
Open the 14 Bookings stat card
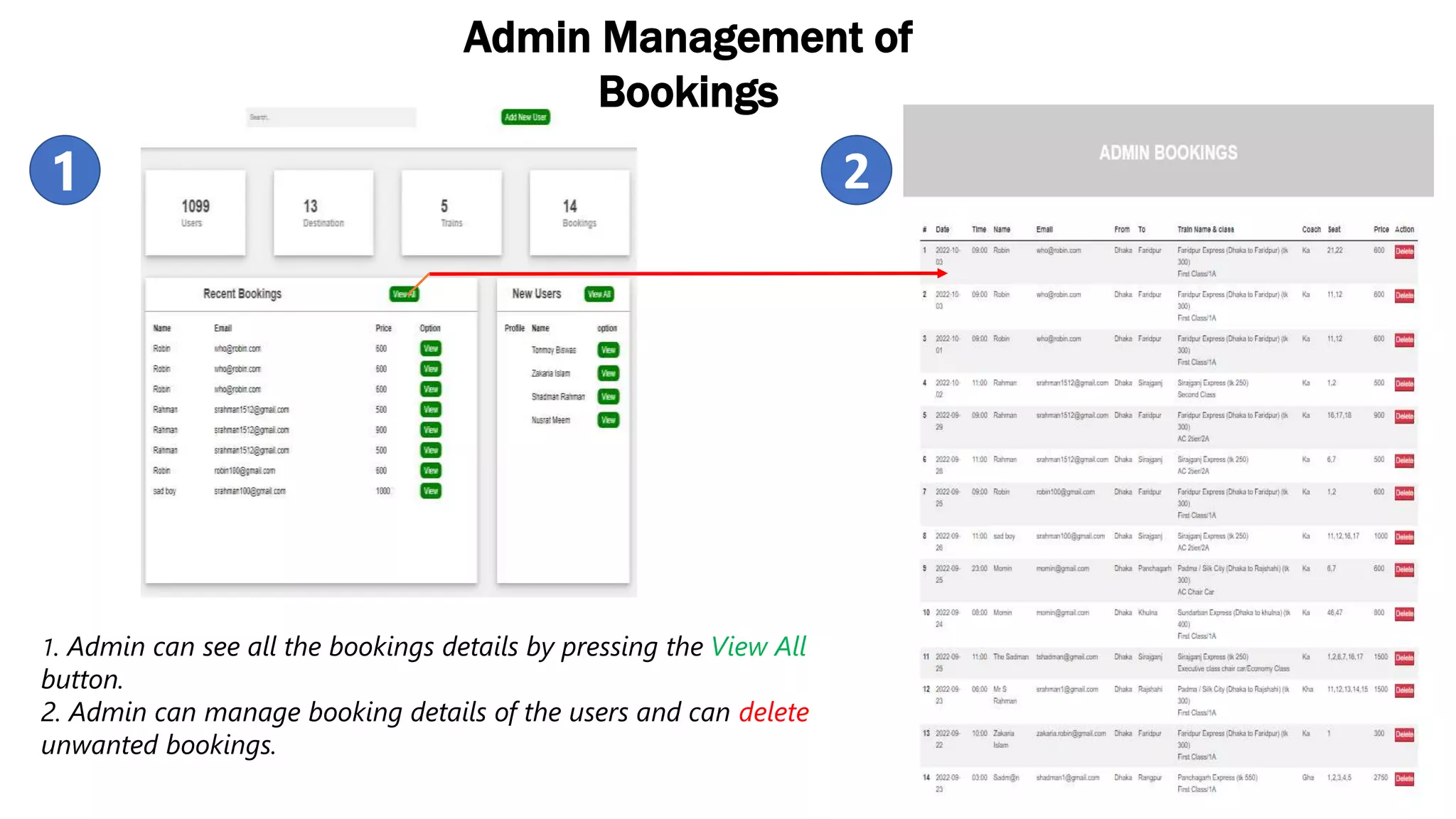tap(579, 213)
